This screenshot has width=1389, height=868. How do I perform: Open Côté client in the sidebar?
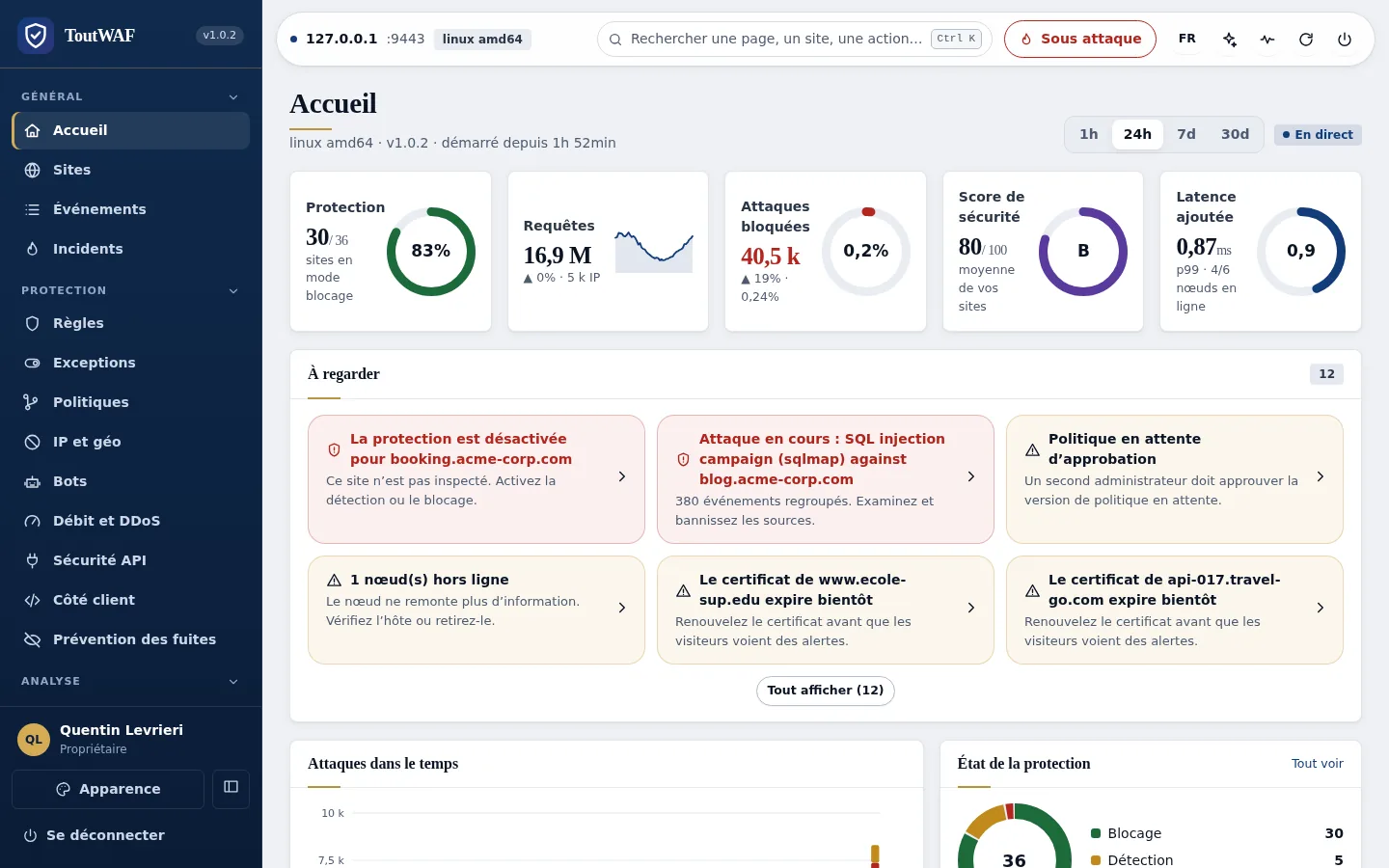[x=130, y=600]
